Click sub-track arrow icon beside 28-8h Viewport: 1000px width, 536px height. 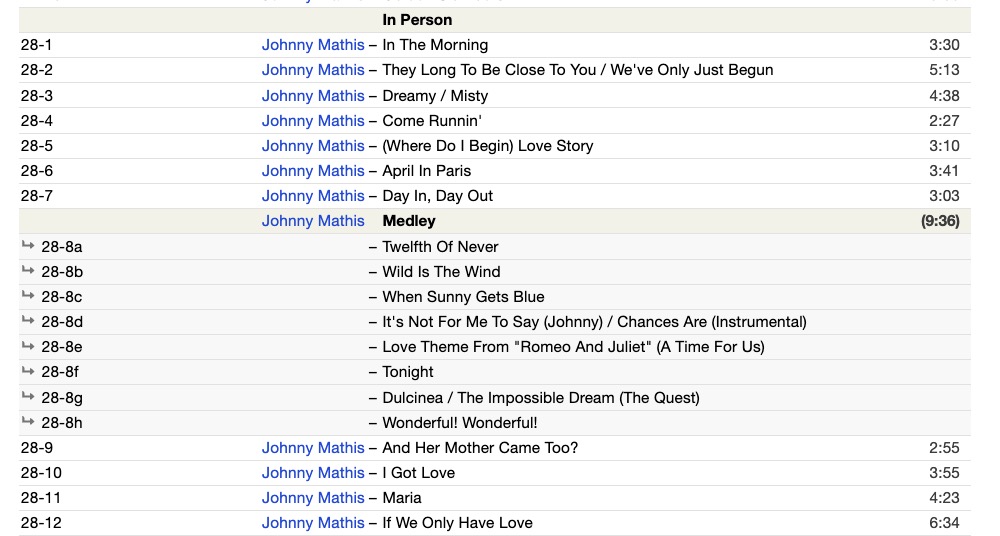[28, 421]
